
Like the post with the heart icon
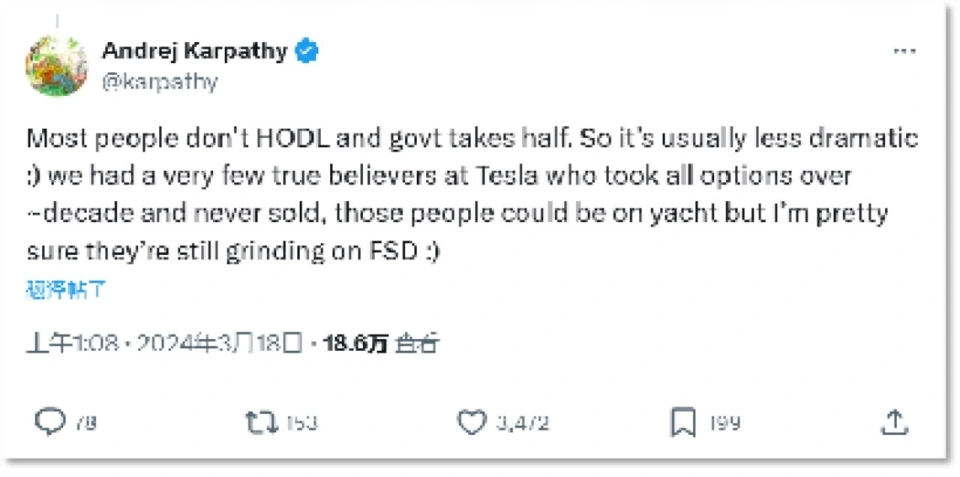tap(472, 422)
